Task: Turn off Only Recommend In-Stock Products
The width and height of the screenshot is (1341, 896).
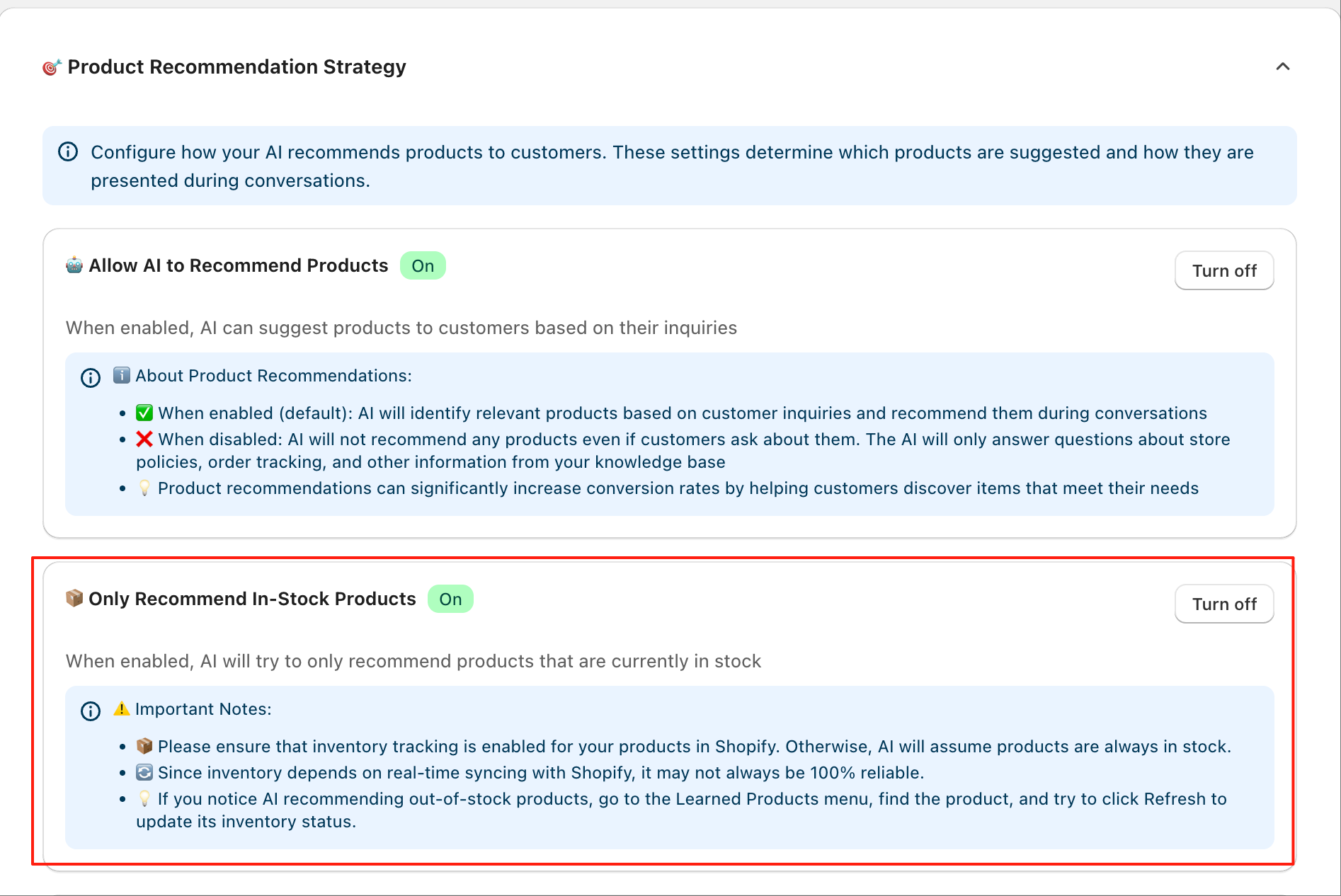Action: pos(1223,604)
